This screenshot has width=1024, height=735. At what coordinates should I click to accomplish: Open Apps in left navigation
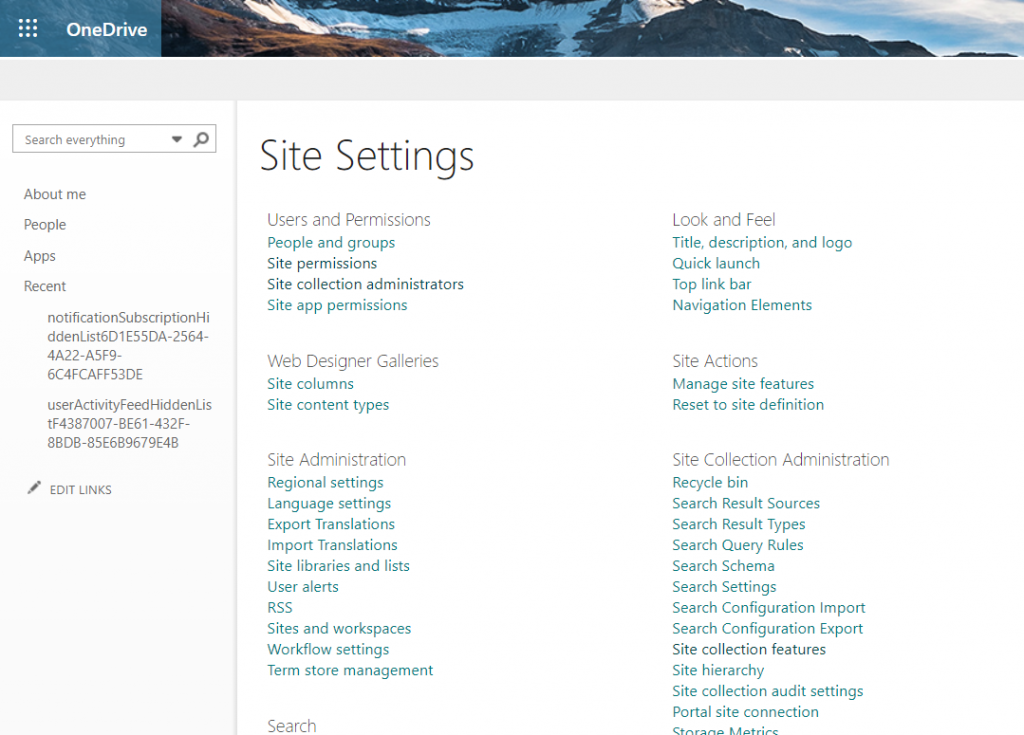coord(40,255)
